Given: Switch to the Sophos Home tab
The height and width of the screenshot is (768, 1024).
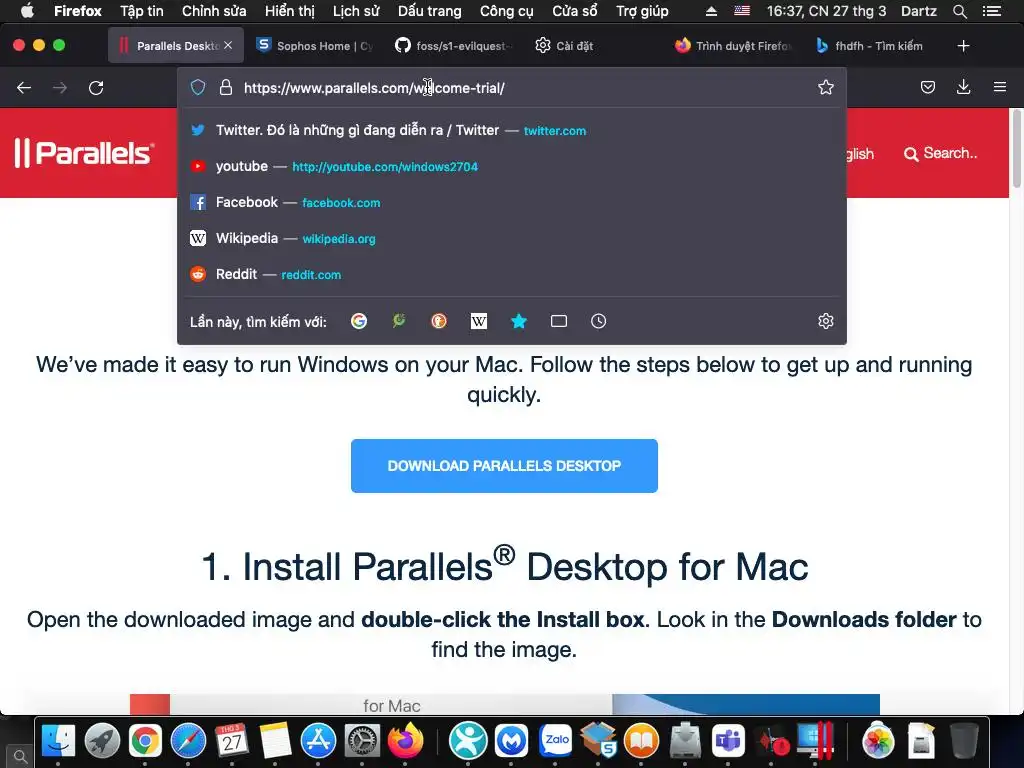Looking at the screenshot, I should click(x=315, y=46).
